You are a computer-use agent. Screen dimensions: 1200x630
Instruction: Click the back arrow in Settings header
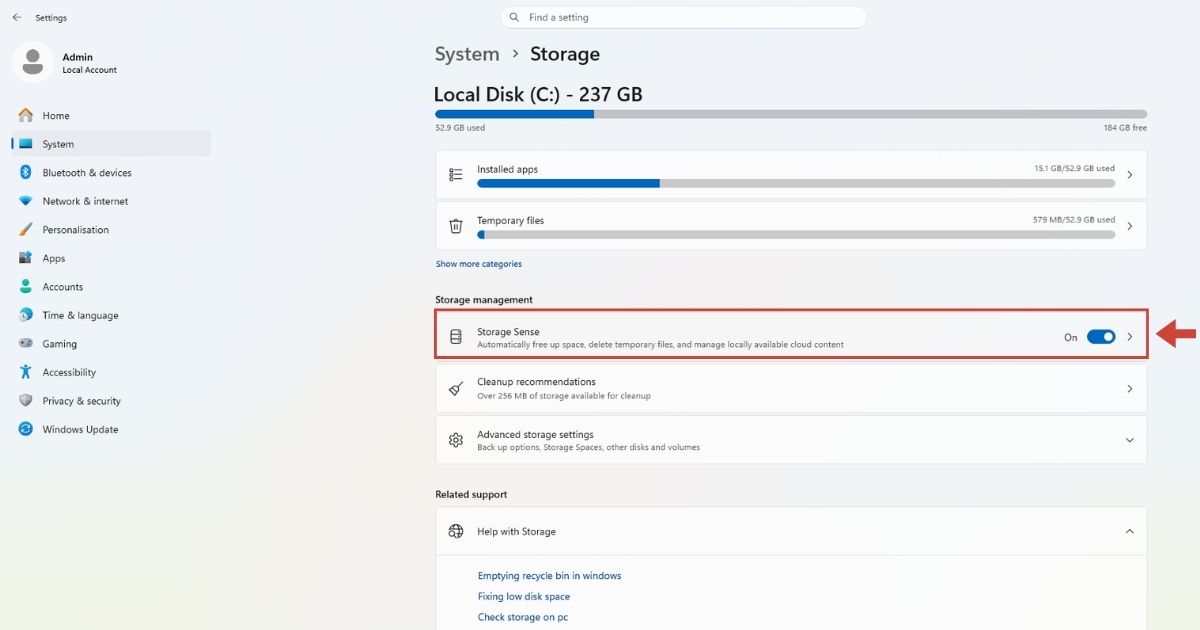click(x=17, y=17)
